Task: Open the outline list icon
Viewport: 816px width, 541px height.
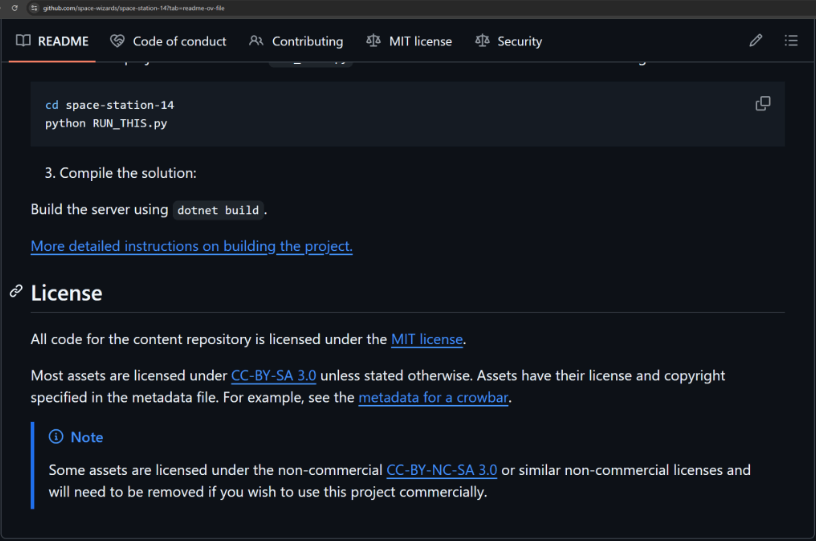Action: (x=791, y=41)
